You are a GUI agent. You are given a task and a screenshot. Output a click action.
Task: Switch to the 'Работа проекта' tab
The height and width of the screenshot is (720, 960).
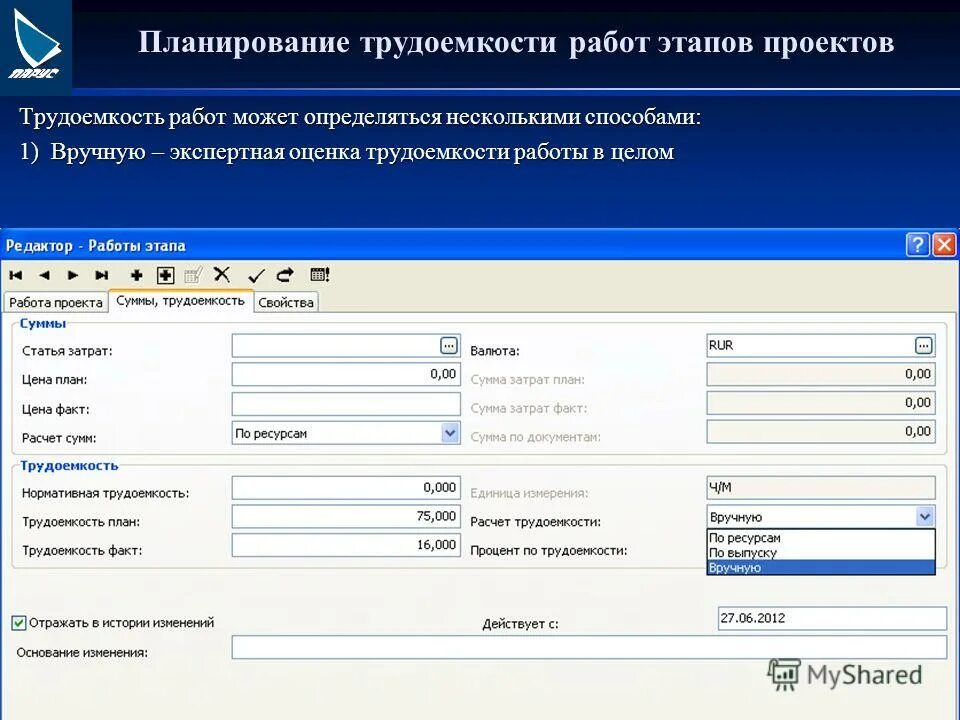(x=55, y=301)
